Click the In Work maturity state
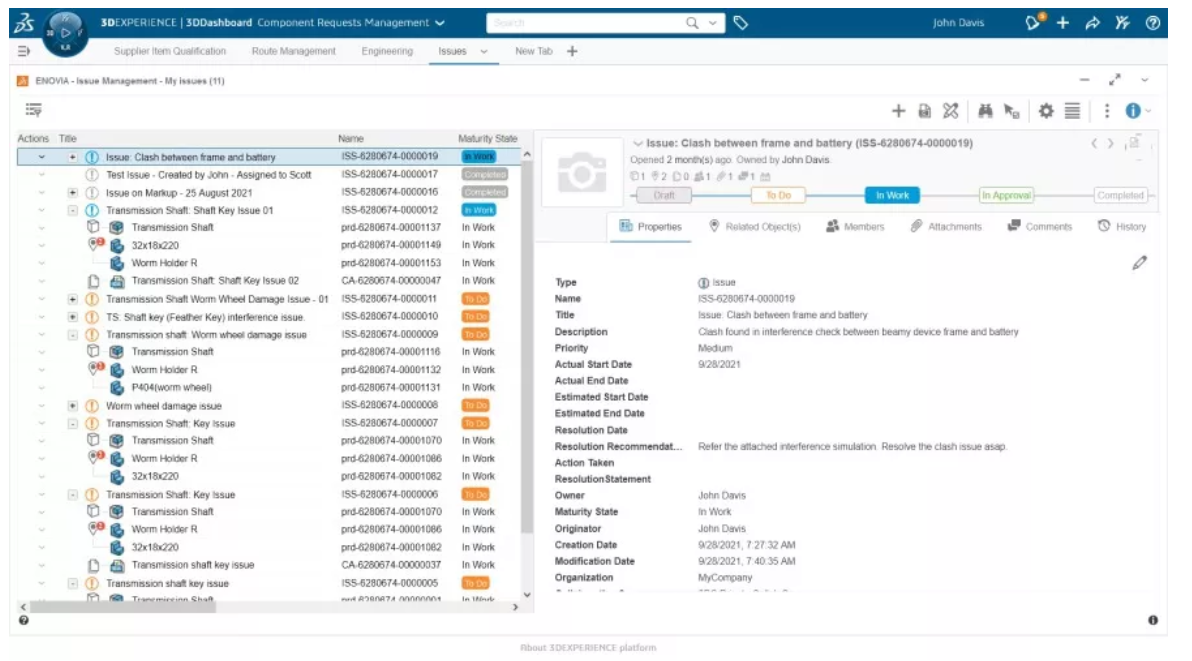 click(892, 195)
